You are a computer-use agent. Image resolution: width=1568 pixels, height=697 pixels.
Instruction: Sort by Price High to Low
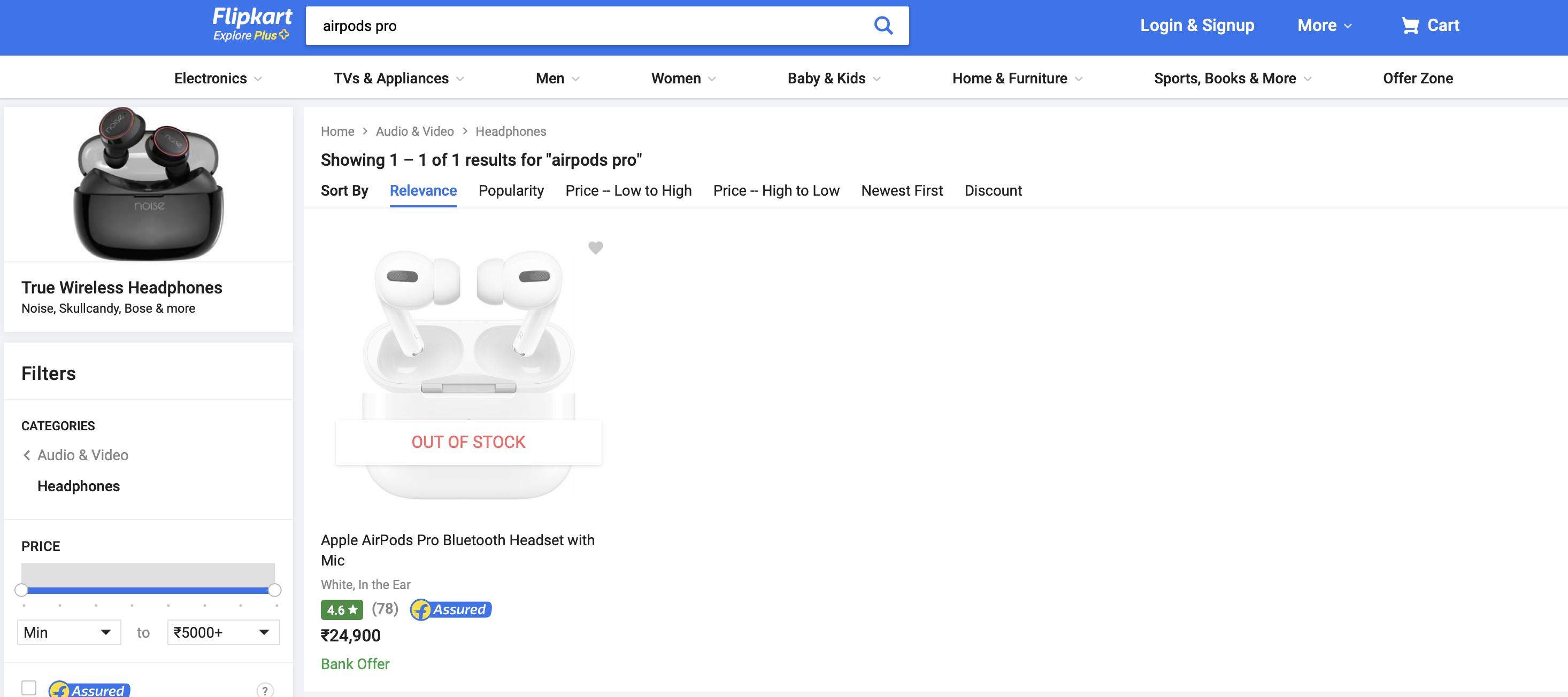tap(776, 190)
